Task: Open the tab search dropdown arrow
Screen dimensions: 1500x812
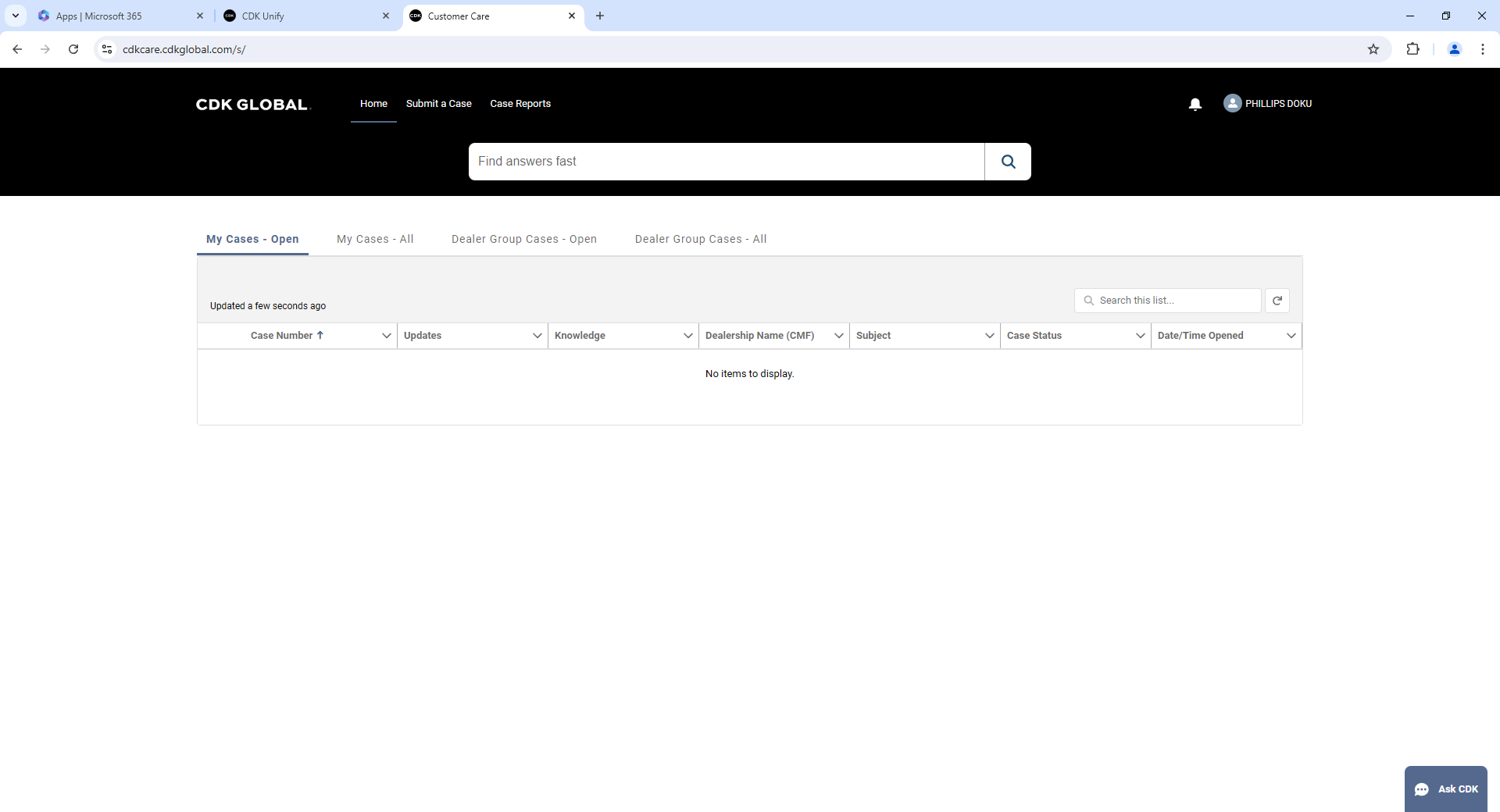Action: 16,16
